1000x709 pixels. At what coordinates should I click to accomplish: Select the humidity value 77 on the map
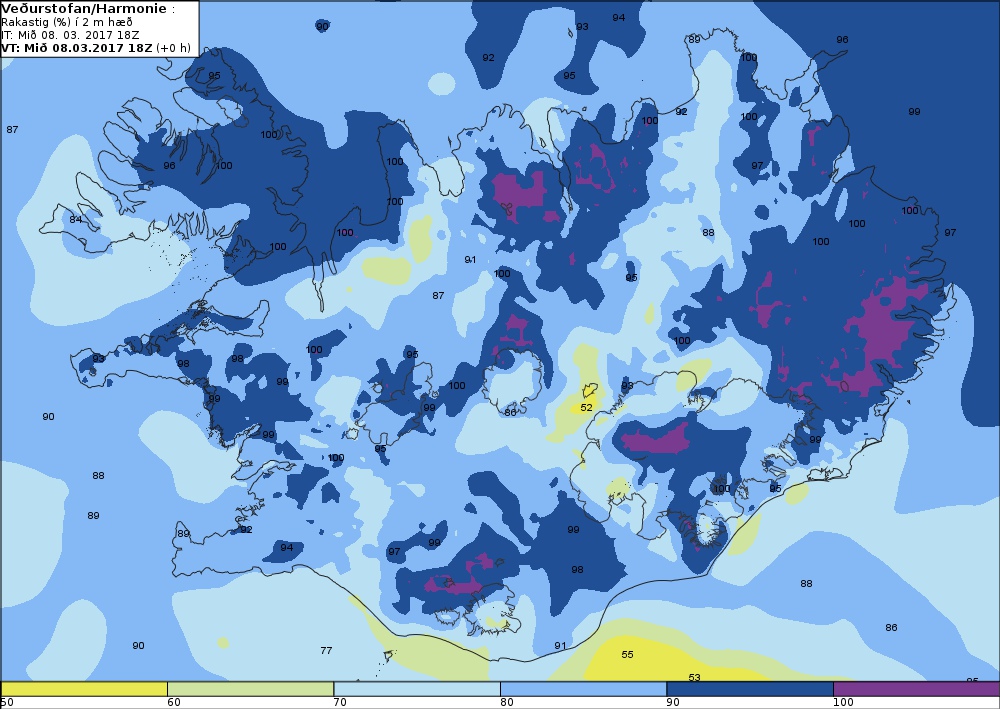(326, 651)
